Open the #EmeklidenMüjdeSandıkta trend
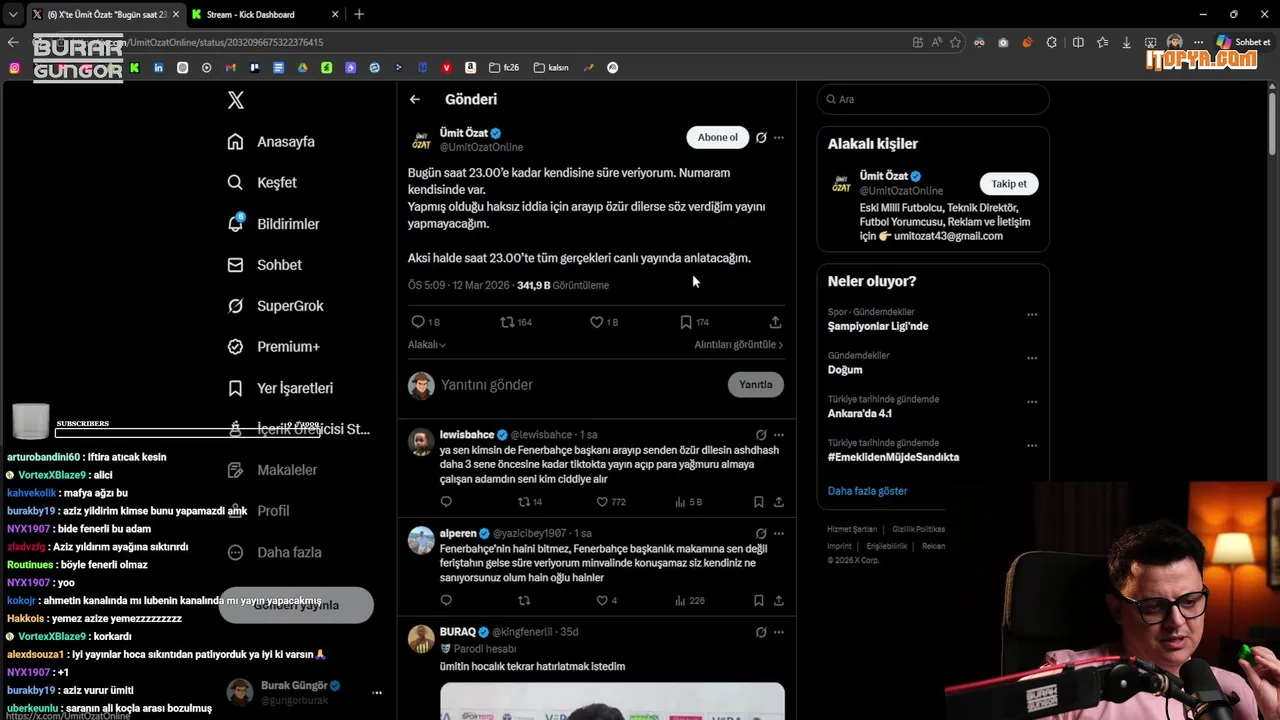1280x720 pixels. click(893, 457)
